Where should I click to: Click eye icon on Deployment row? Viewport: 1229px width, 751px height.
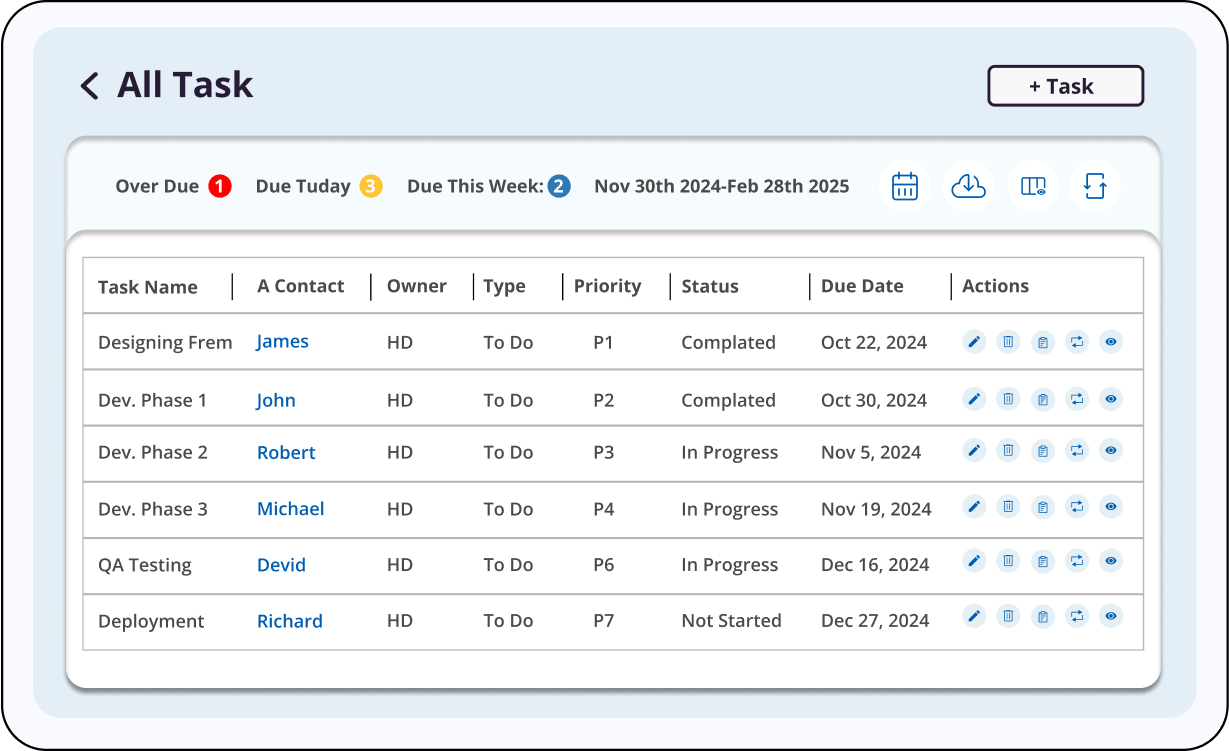tap(1110, 616)
